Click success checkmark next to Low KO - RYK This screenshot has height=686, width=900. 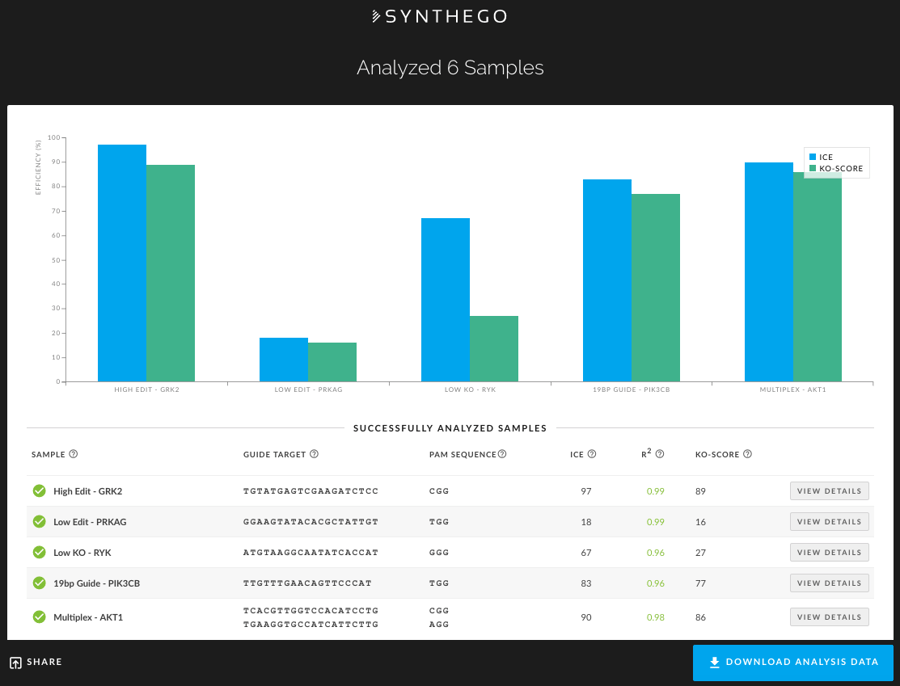[x=38, y=552]
